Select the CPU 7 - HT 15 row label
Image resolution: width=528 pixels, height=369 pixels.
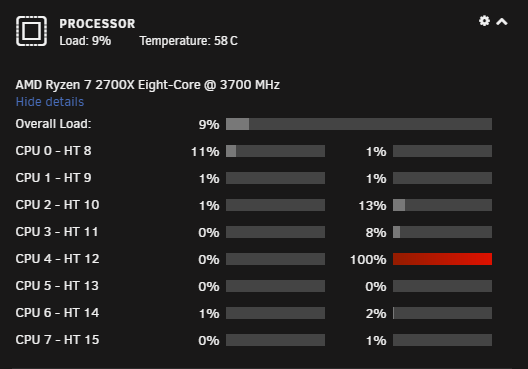(x=57, y=340)
